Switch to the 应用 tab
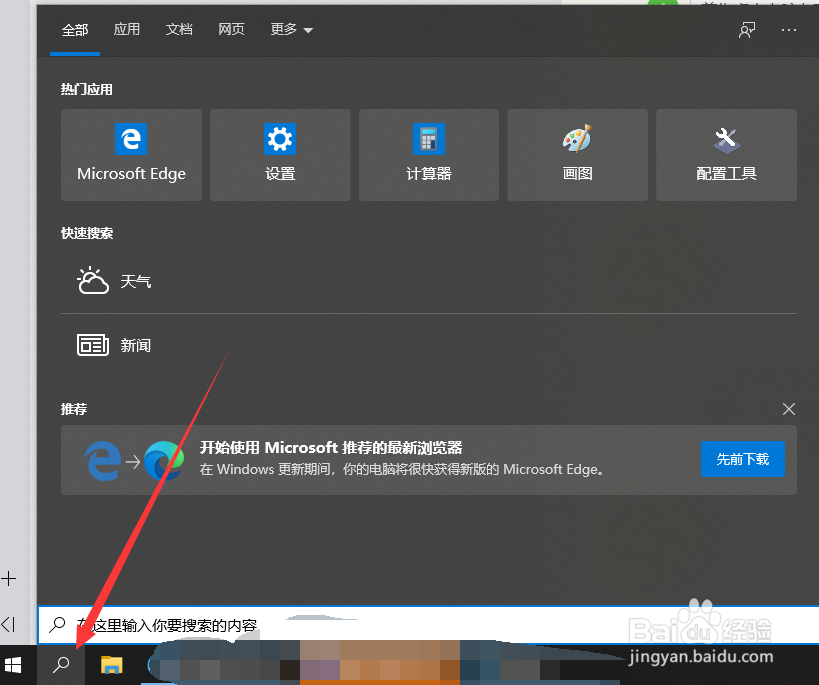The height and width of the screenshot is (685, 819). (x=126, y=29)
